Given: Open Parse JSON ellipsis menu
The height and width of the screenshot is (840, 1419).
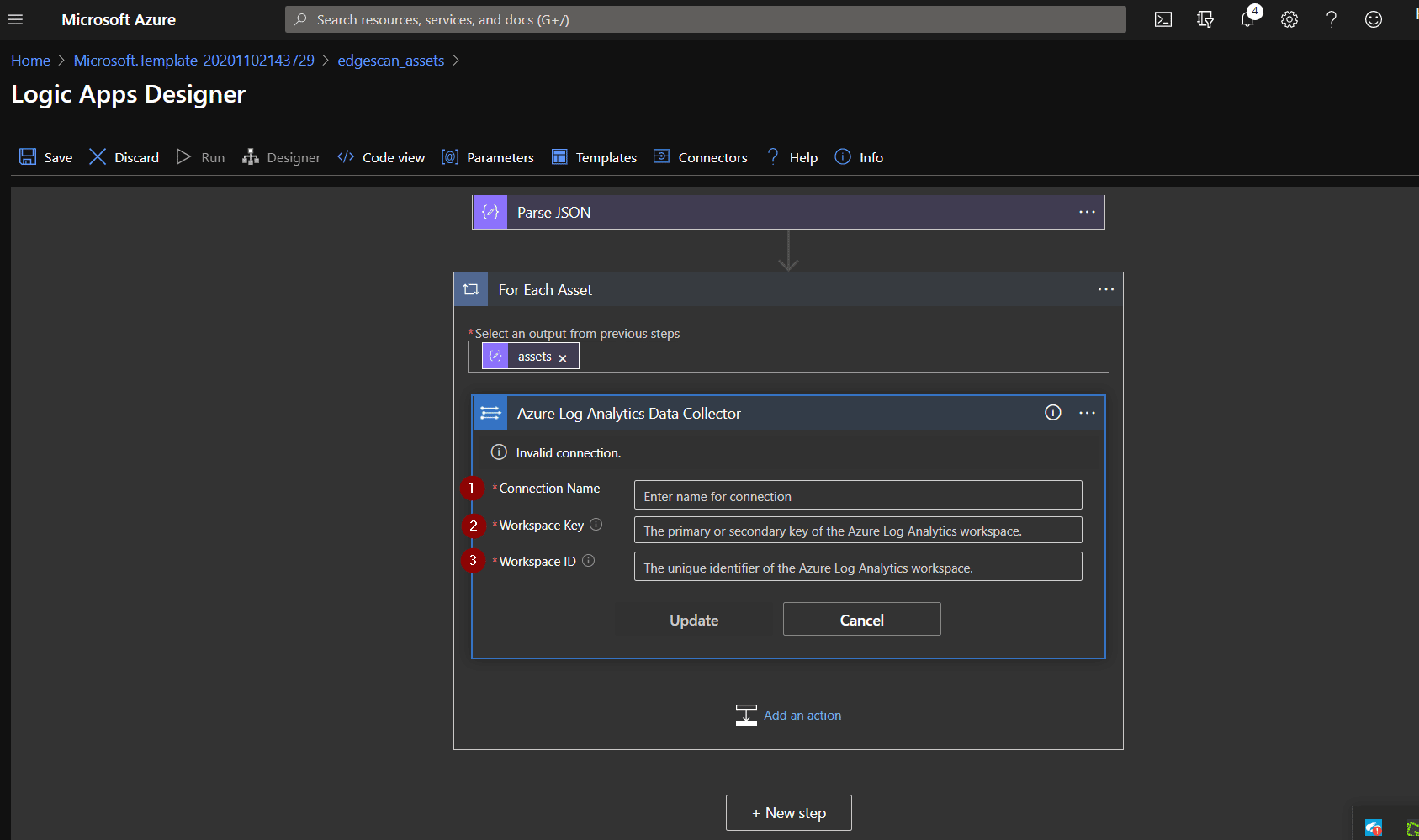Looking at the screenshot, I should click(1087, 212).
